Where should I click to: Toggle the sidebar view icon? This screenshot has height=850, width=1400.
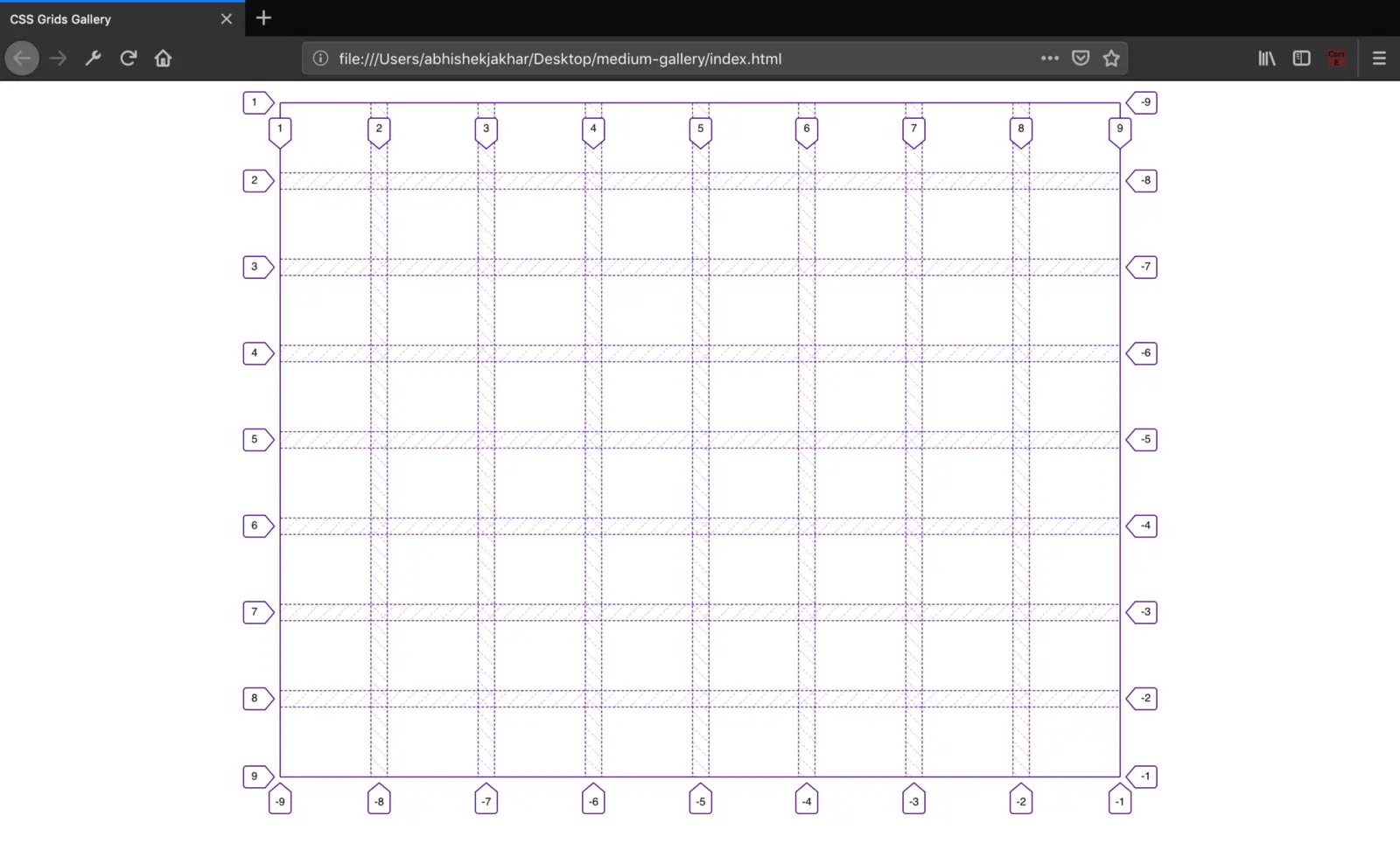coord(1301,59)
